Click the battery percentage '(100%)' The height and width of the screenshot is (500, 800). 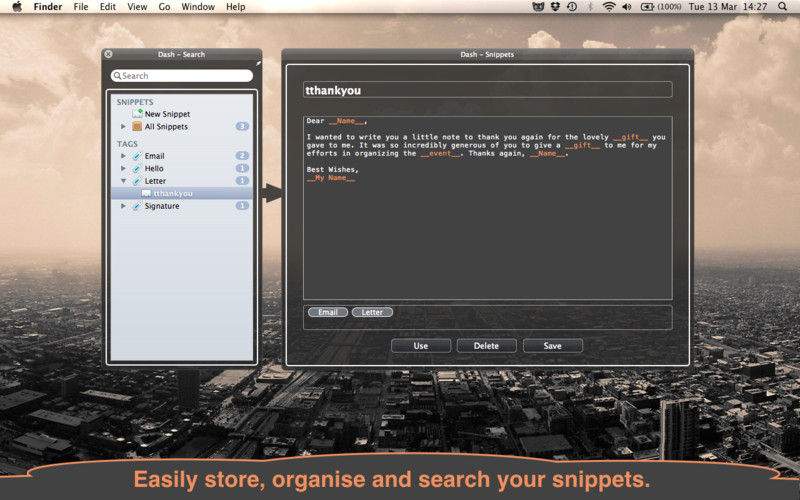point(669,7)
